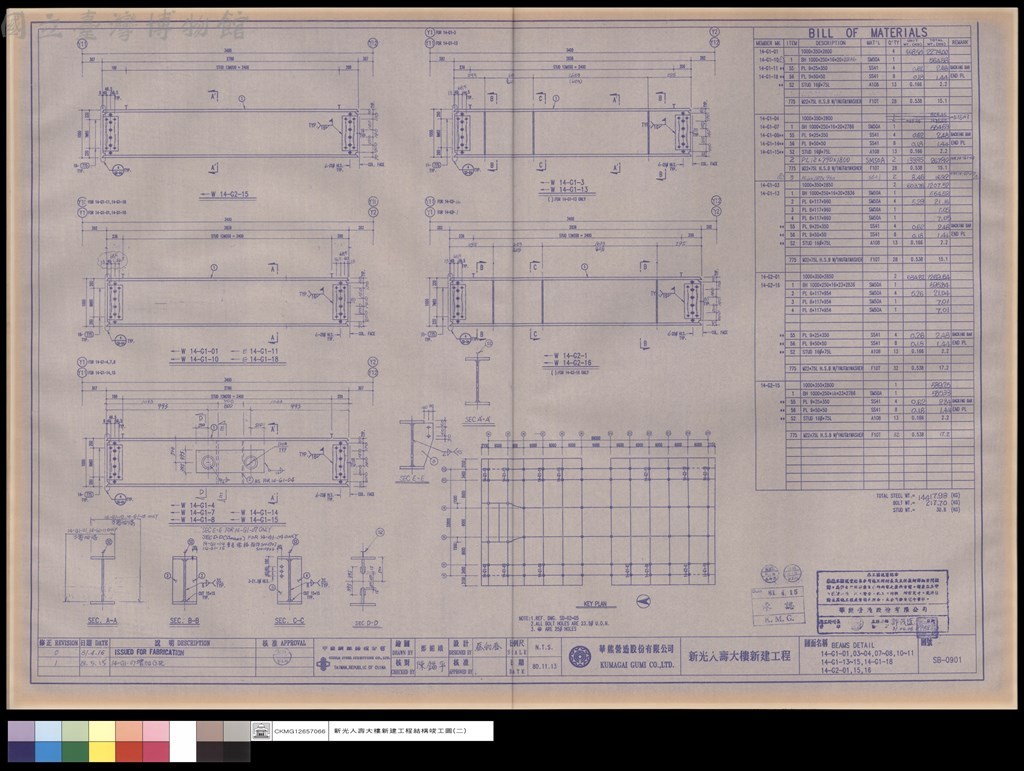Pick the bright blue swatch in bottom row
Viewport: 1024px width, 771px height.
(x=48, y=751)
